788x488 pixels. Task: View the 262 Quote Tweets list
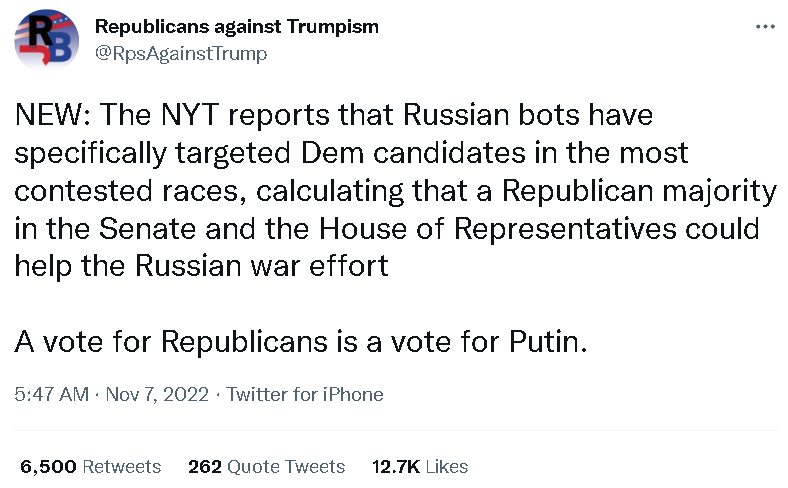(266, 466)
